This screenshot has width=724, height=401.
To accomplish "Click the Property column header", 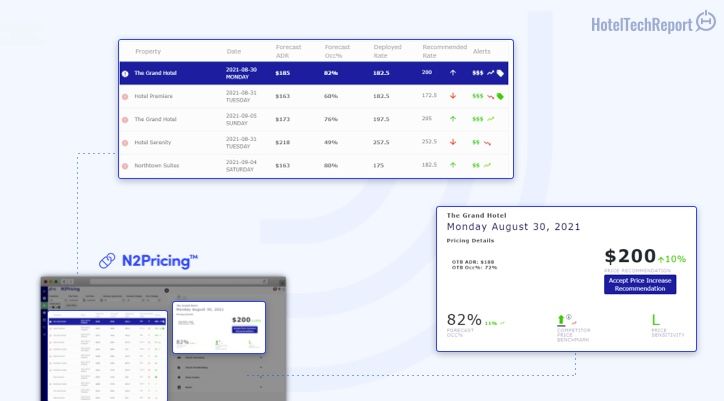I will pyautogui.click(x=148, y=51).
